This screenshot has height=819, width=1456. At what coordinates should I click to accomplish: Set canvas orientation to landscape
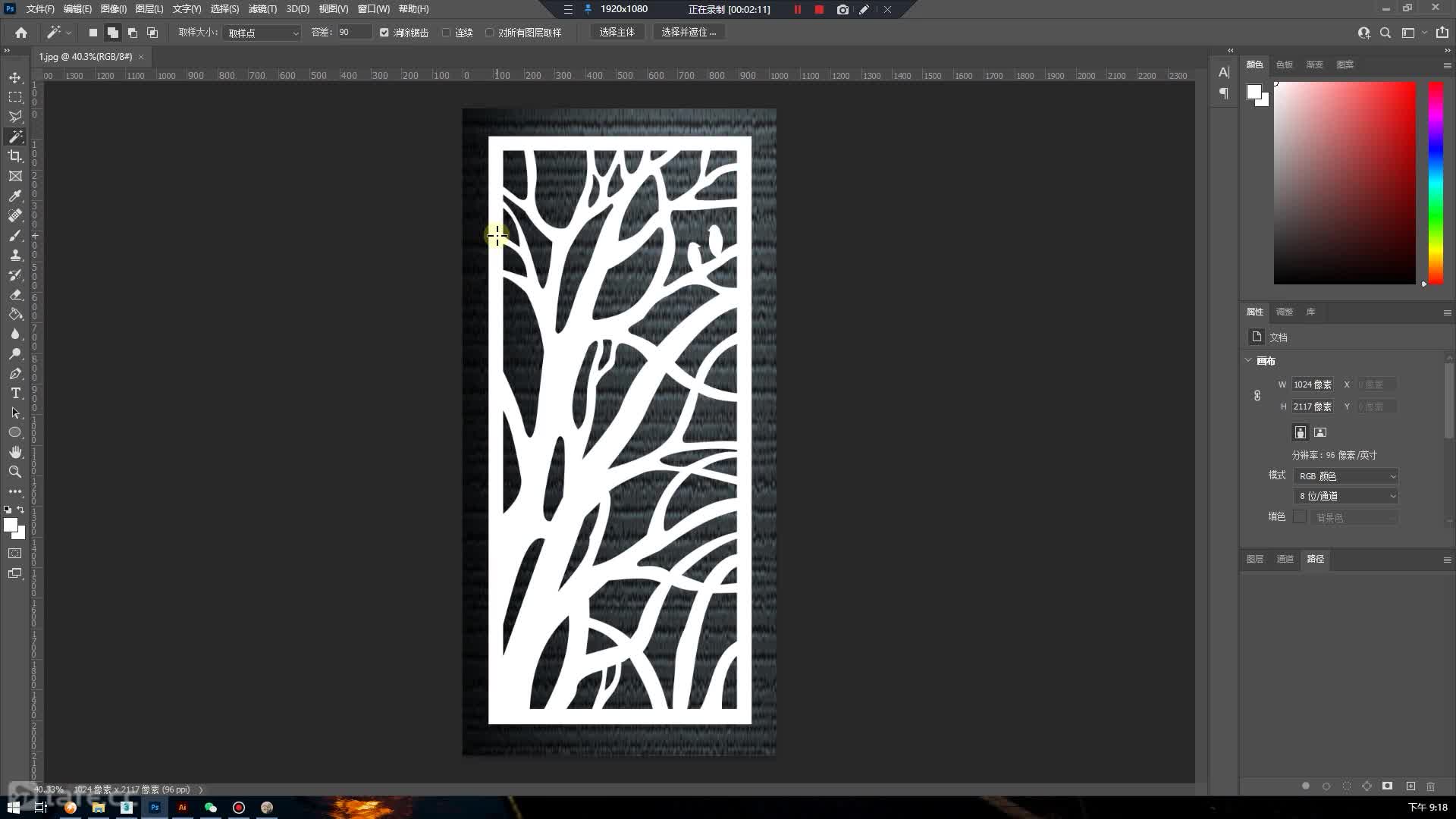point(1320,432)
